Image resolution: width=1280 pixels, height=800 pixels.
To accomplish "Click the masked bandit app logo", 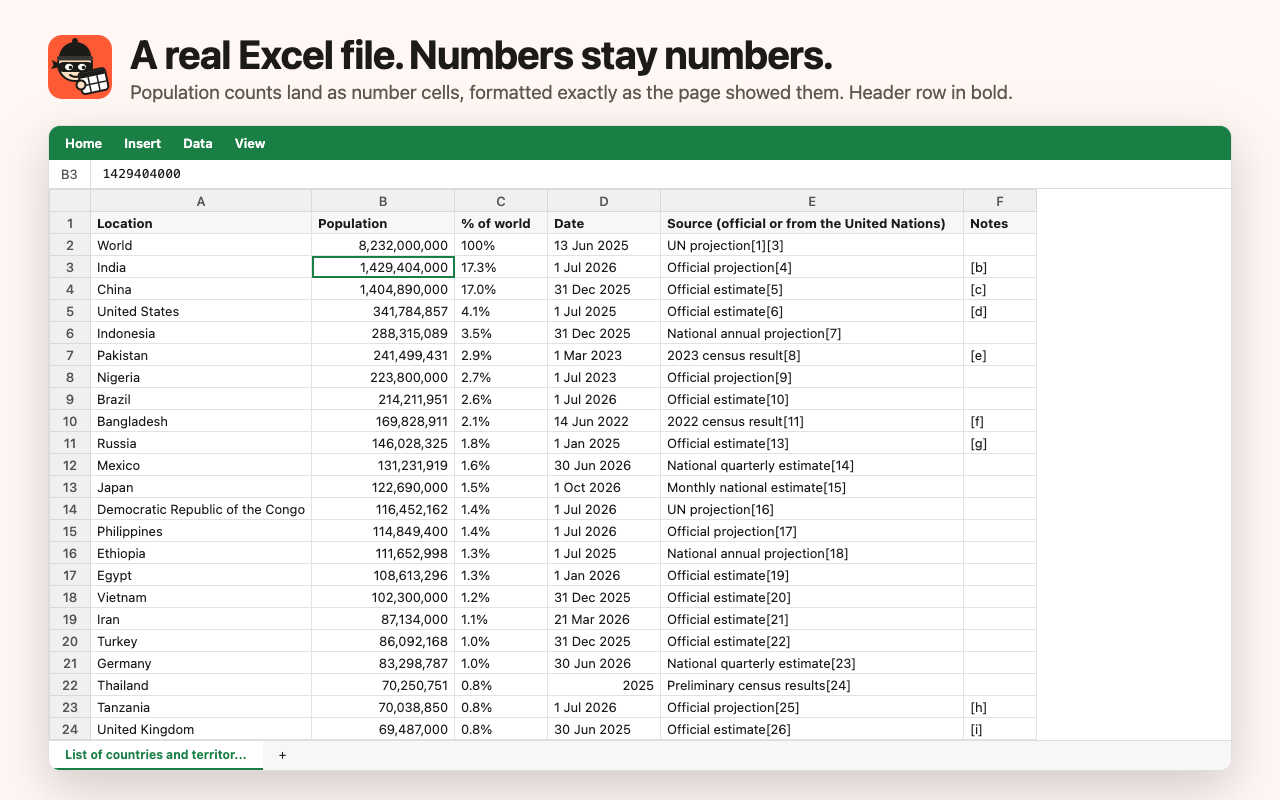I will [x=80, y=67].
